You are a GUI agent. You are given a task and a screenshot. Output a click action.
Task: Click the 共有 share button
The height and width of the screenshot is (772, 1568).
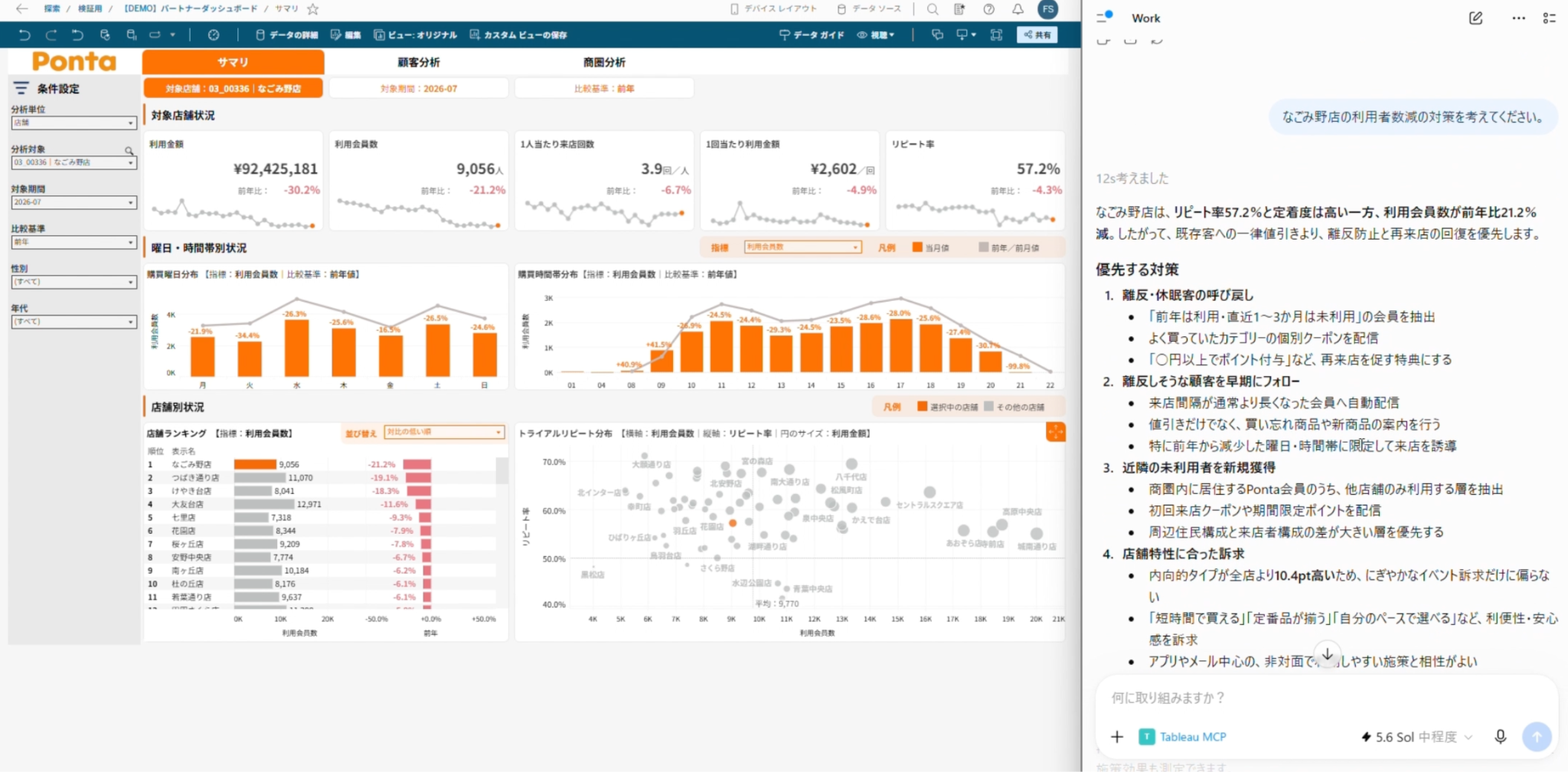click(x=1037, y=34)
